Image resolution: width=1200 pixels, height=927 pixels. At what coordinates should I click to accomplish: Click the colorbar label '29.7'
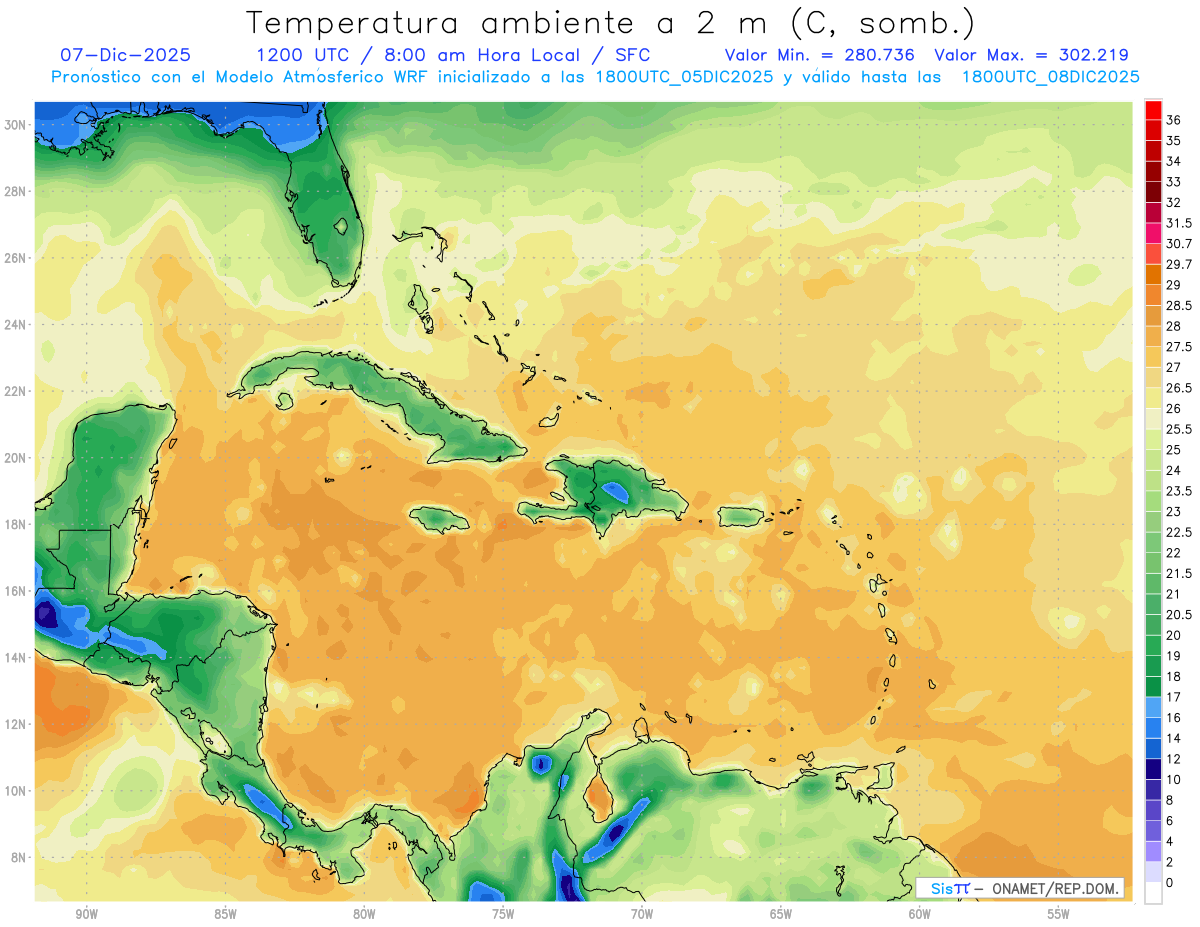pyautogui.click(x=1179, y=265)
